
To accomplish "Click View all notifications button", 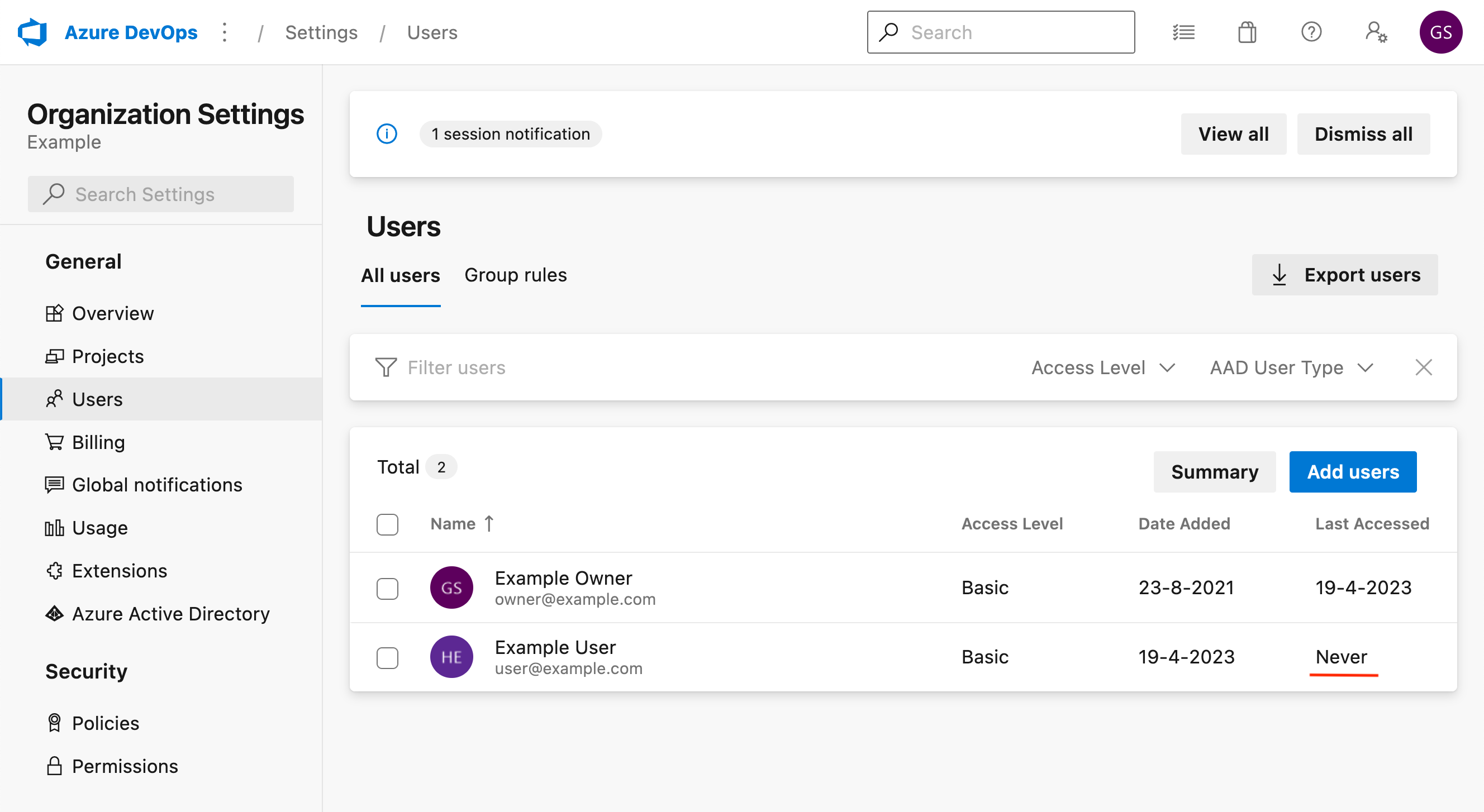I will [1233, 133].
